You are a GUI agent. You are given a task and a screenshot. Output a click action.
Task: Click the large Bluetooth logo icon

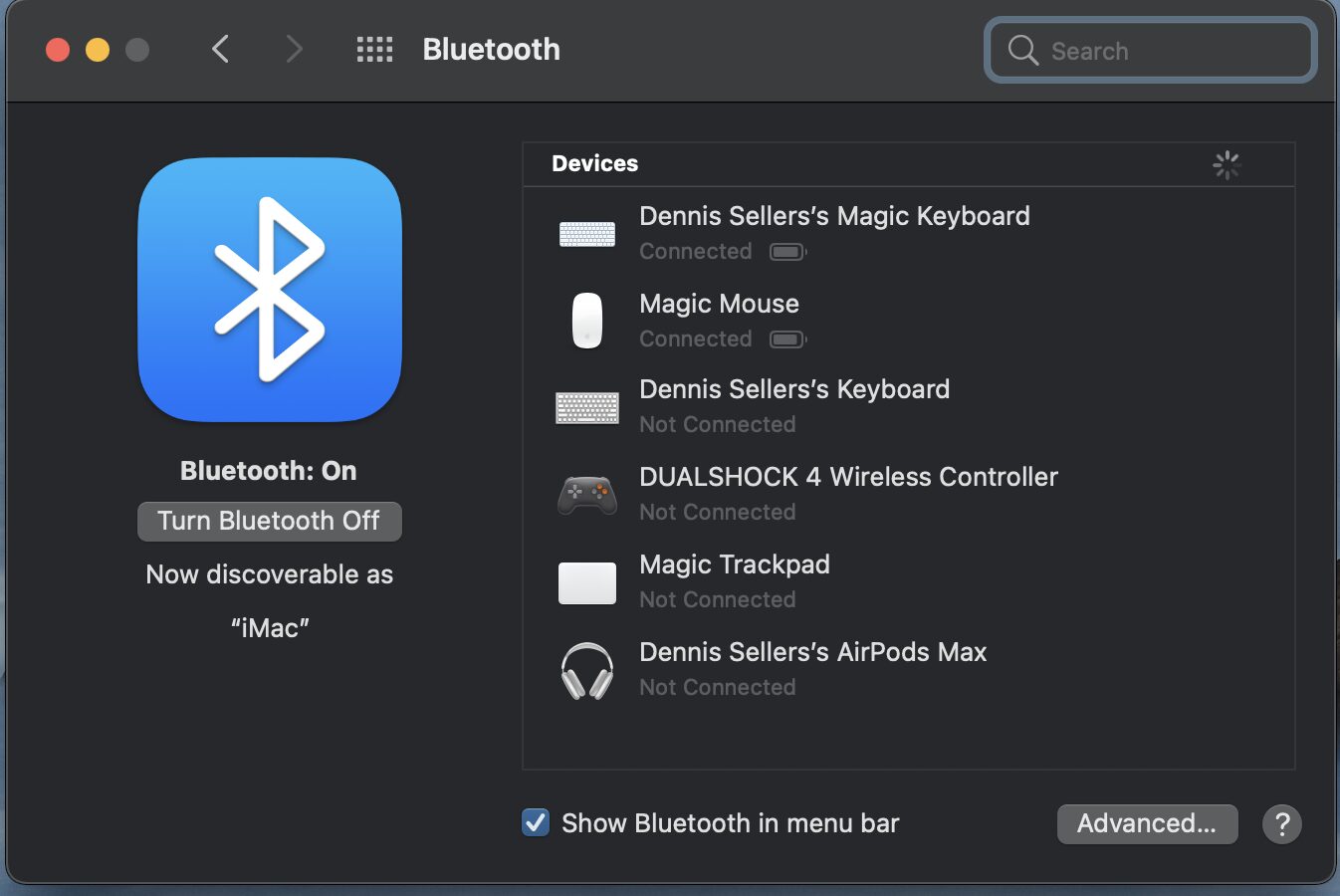click(x=269, y=290)
